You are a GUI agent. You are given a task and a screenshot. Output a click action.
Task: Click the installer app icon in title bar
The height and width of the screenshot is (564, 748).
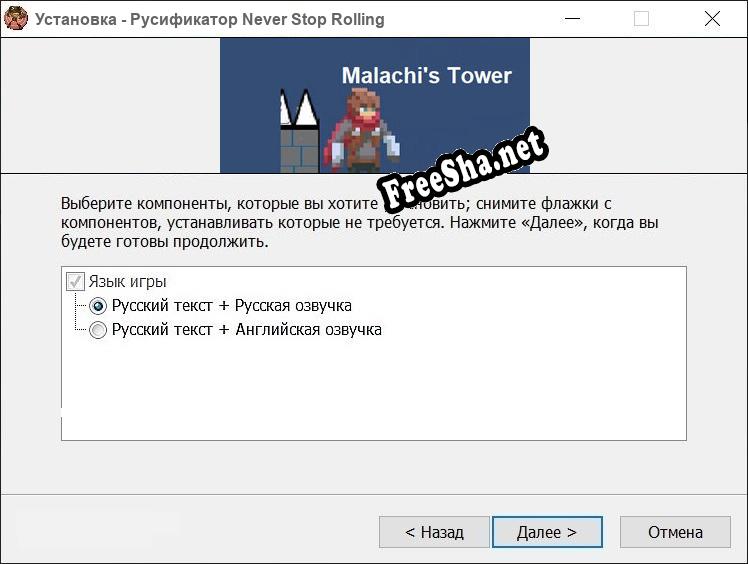16,18
